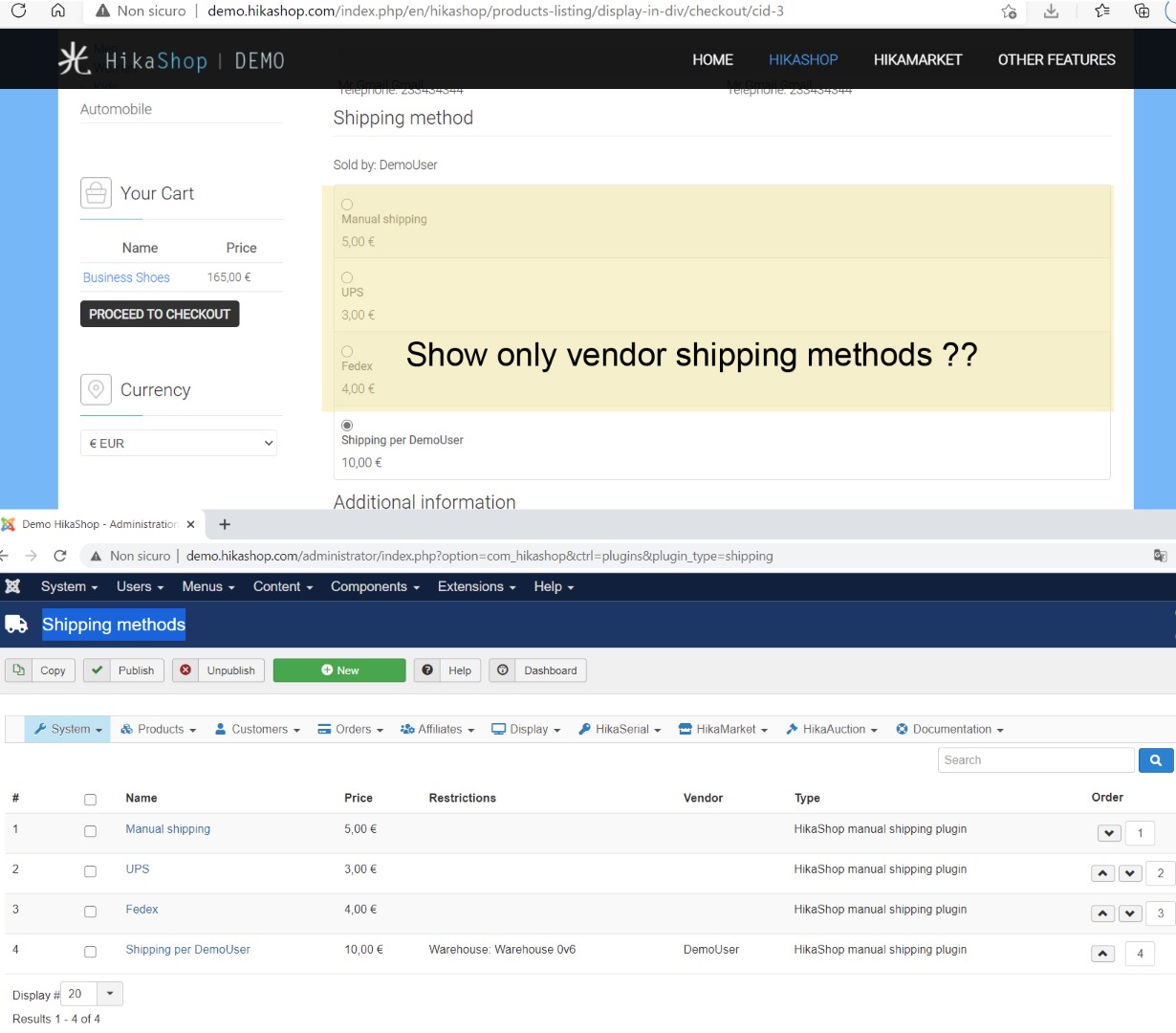Open the favorites list icon in top browser
This screenshot has height=1033, width=1176.
tap(1102, 11)
